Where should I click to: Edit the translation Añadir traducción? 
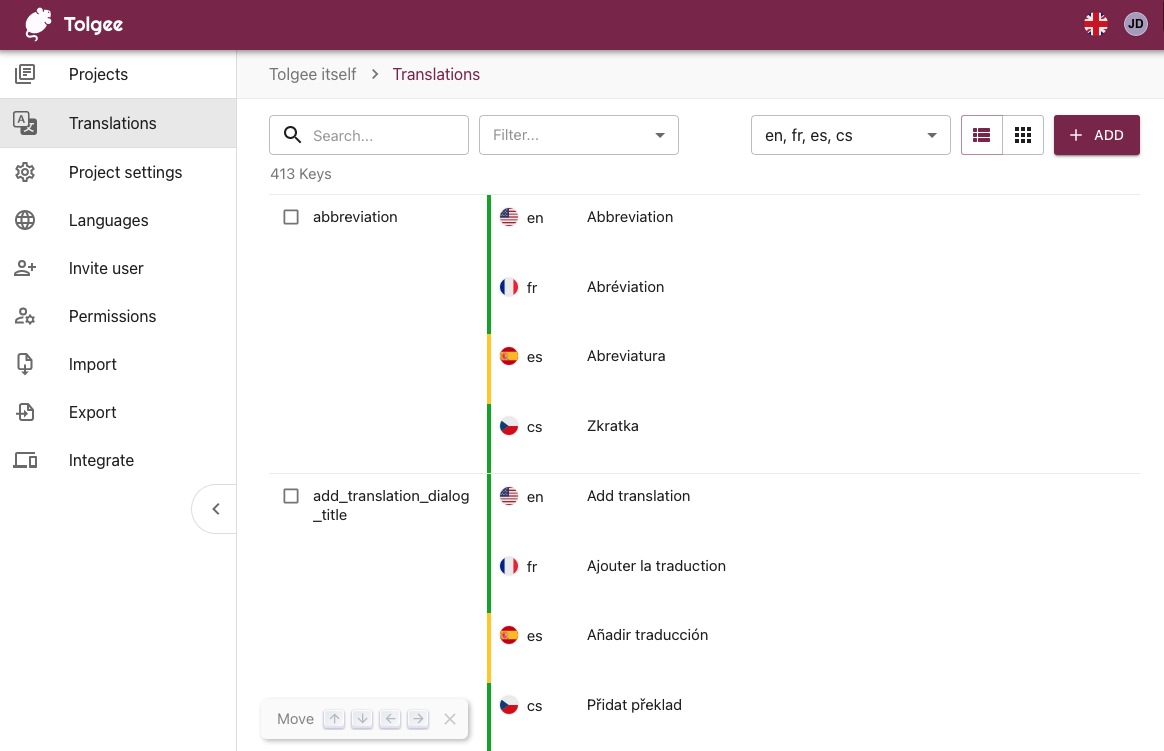tap(647, 635)
